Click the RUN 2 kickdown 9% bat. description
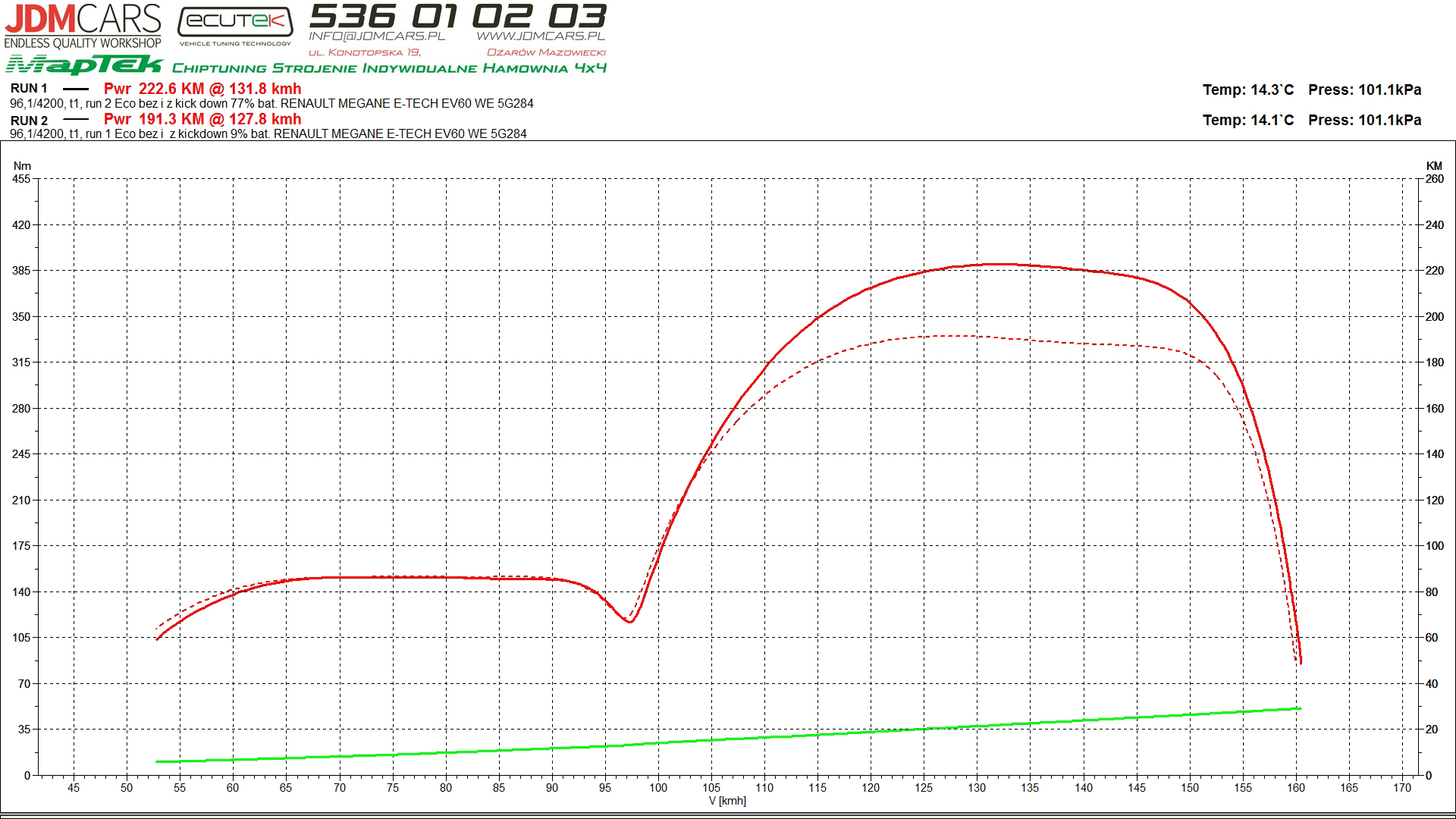Image resolution: width=1456 pixels, height=819 pixels. click(x=268, y=133)
